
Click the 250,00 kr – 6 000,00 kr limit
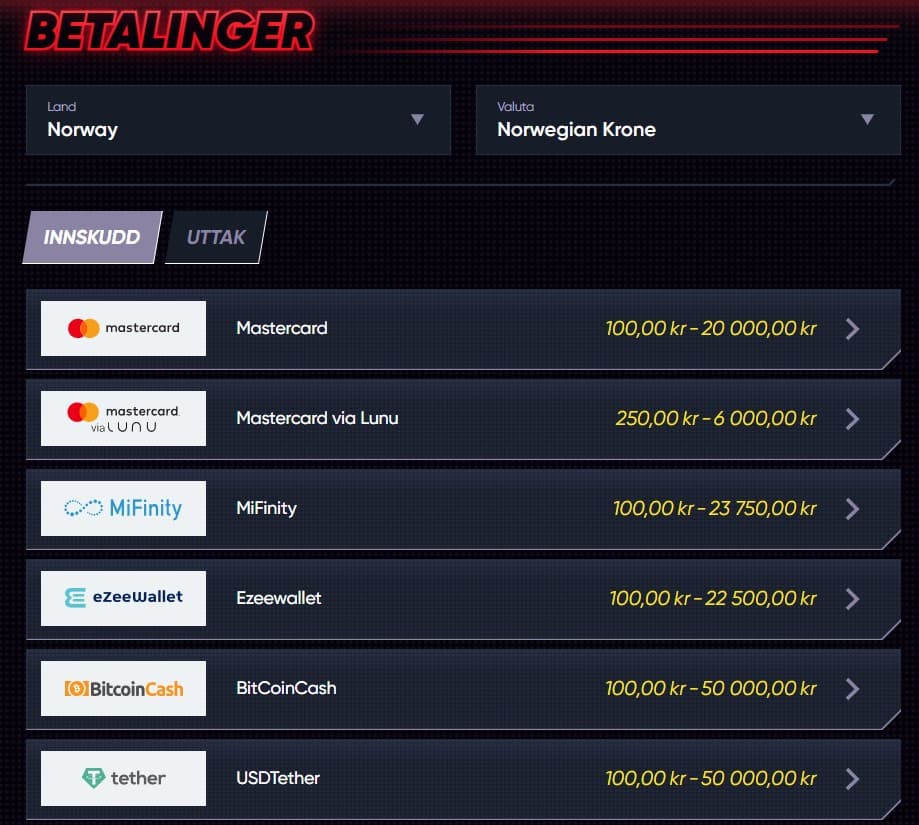pyautogui.click(x=716, y=418)
